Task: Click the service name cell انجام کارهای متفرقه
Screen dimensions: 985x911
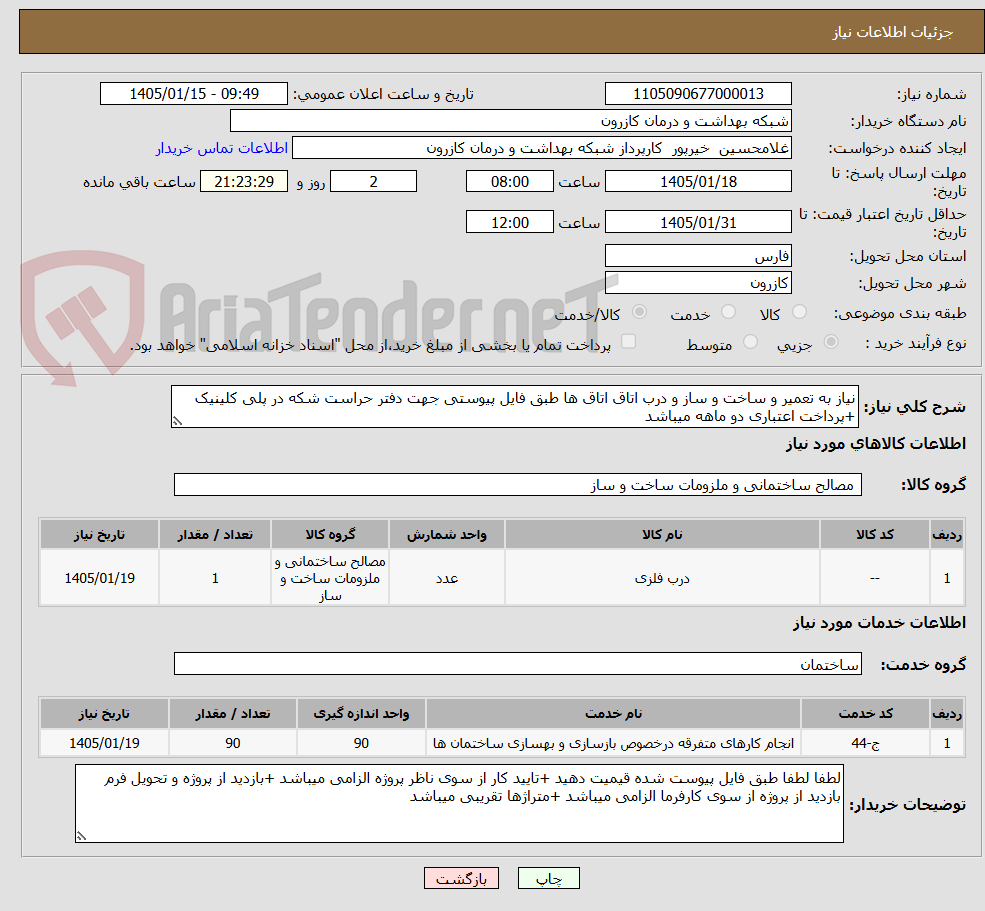Action: (x=613, y=743)
